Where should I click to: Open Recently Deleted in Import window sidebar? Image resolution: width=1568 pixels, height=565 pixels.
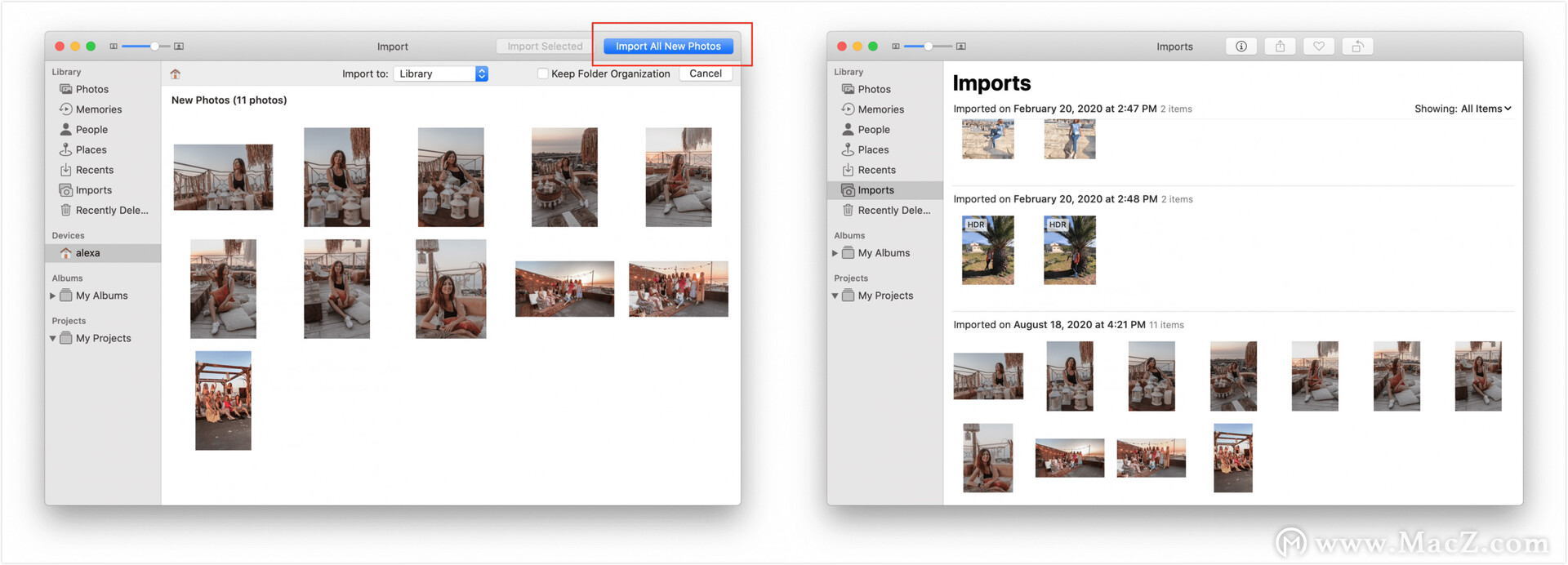click(103, 211)
